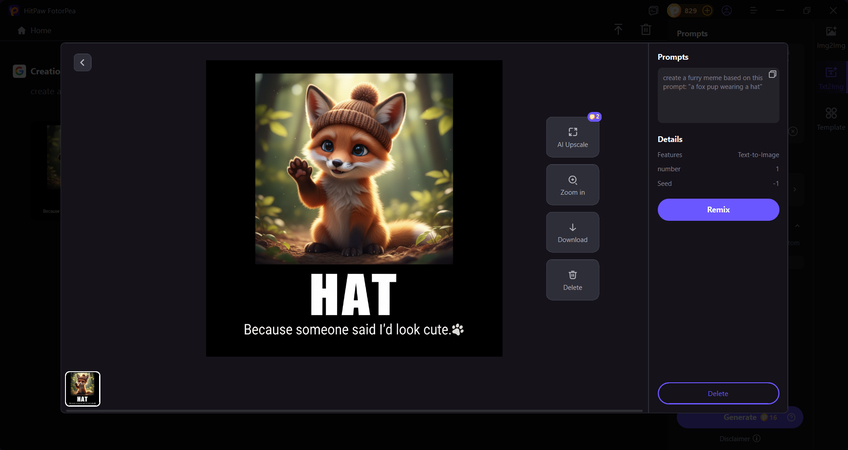The image size is (848, 450).
Task: Click the HitPaw FotorPea logo icon
Action: (x=14, y=10)
